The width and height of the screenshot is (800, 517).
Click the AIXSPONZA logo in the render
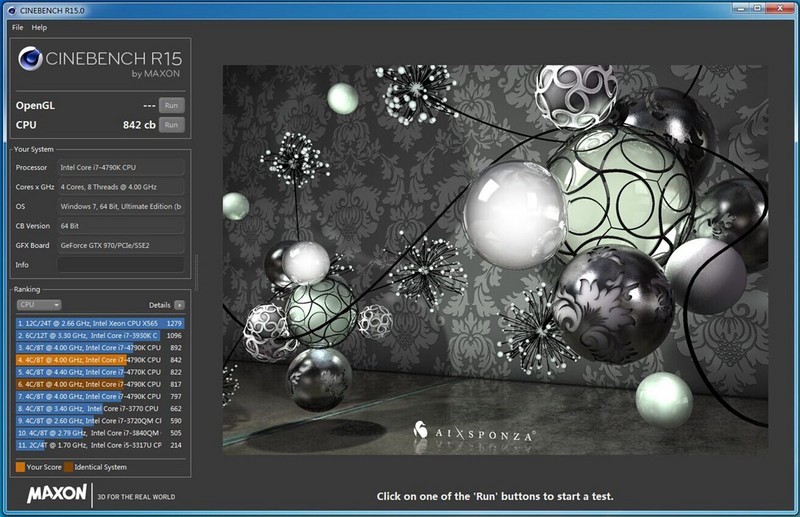[473, 435]
